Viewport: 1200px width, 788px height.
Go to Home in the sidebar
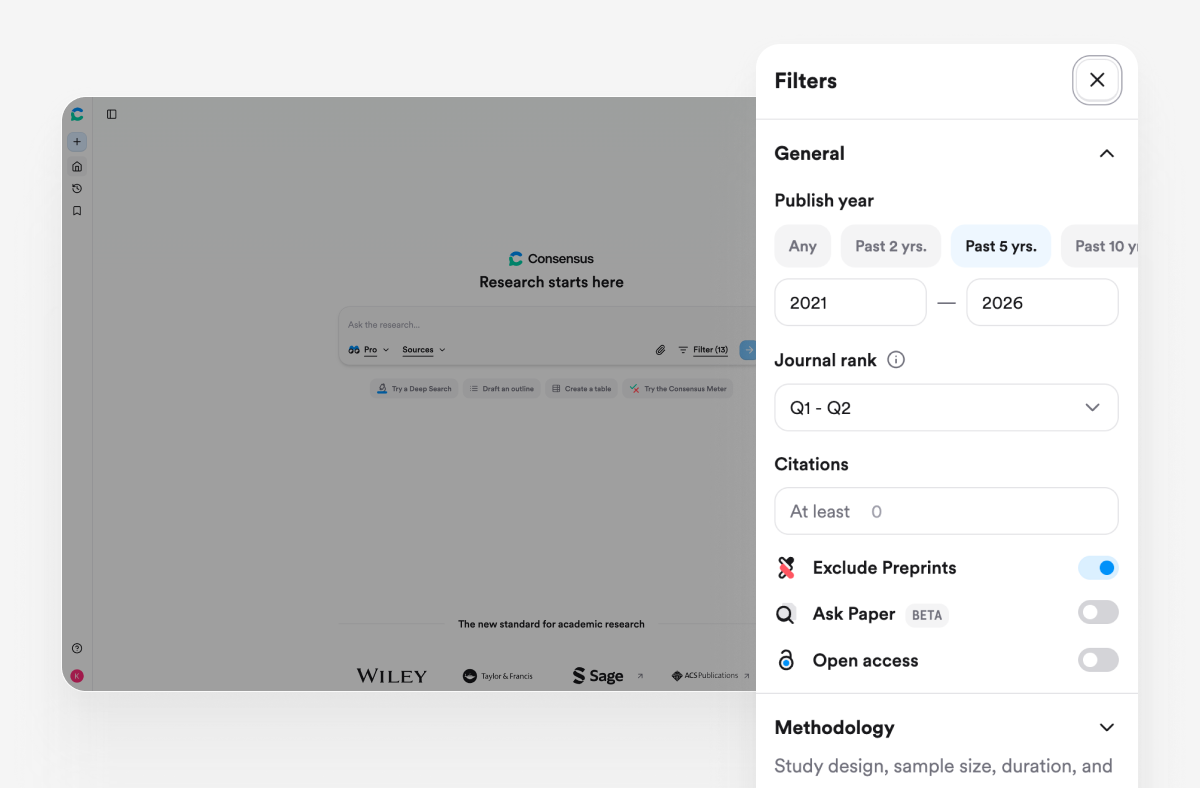[77, 166]
